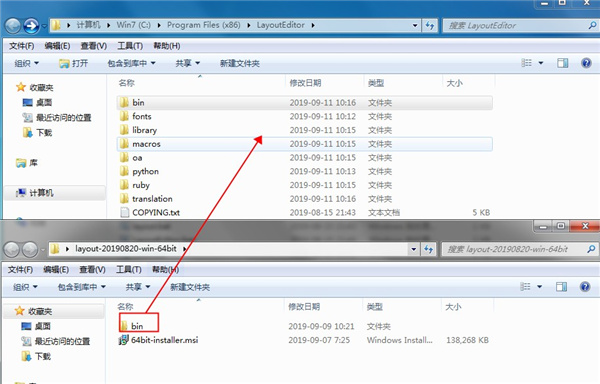Open 帮助(H) menu in LayoutEditor window

click(167, 46)
